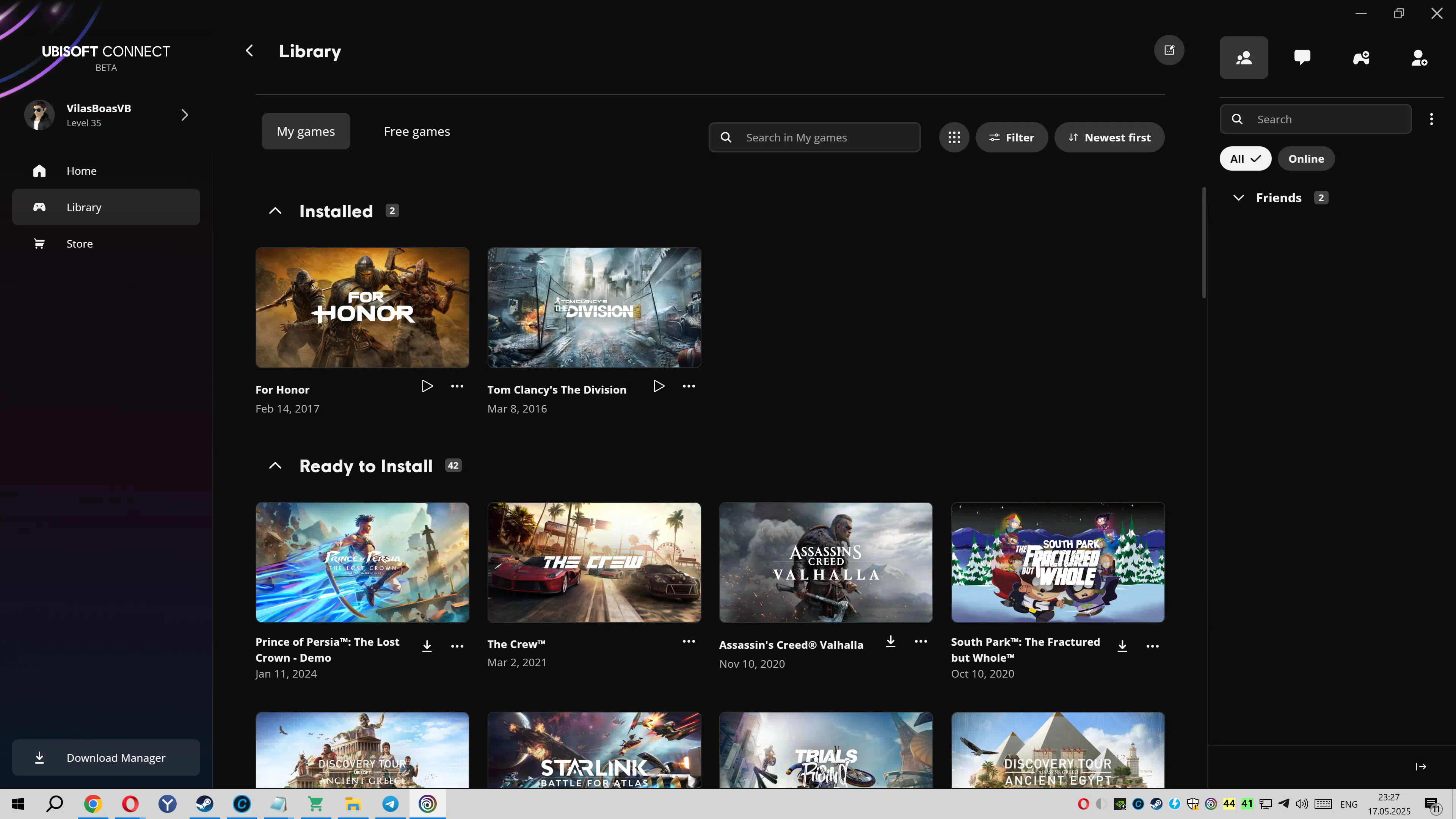Click the friends Search field

[1315, 119]
